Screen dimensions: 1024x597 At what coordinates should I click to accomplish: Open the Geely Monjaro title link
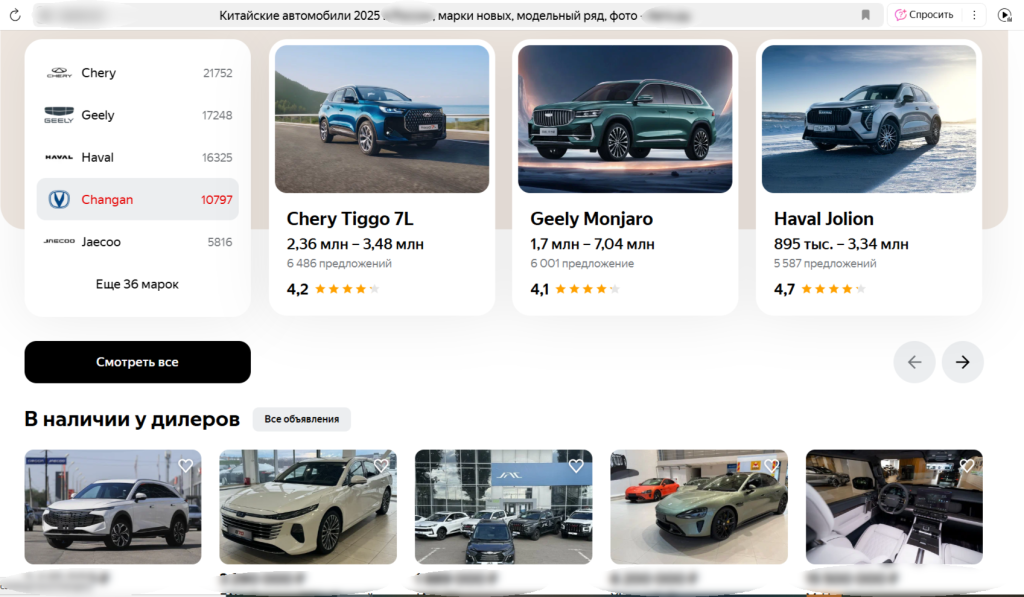(591, 219)
